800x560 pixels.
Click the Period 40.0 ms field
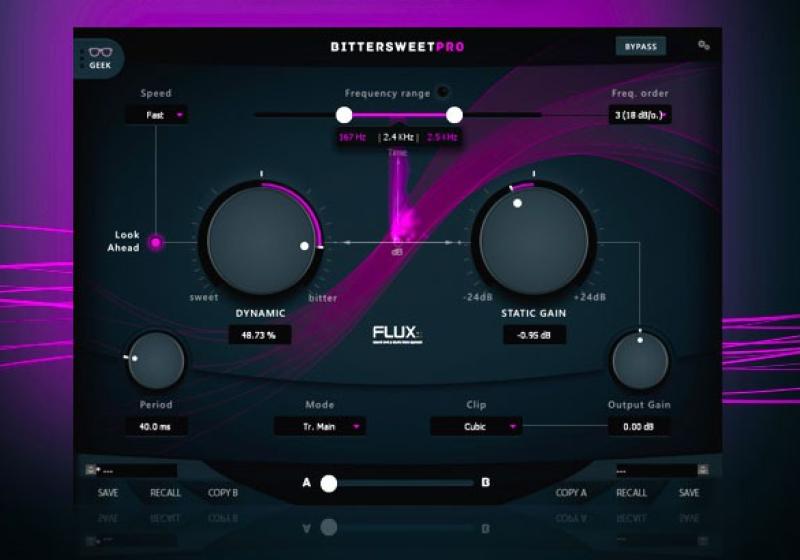(156, 426)
